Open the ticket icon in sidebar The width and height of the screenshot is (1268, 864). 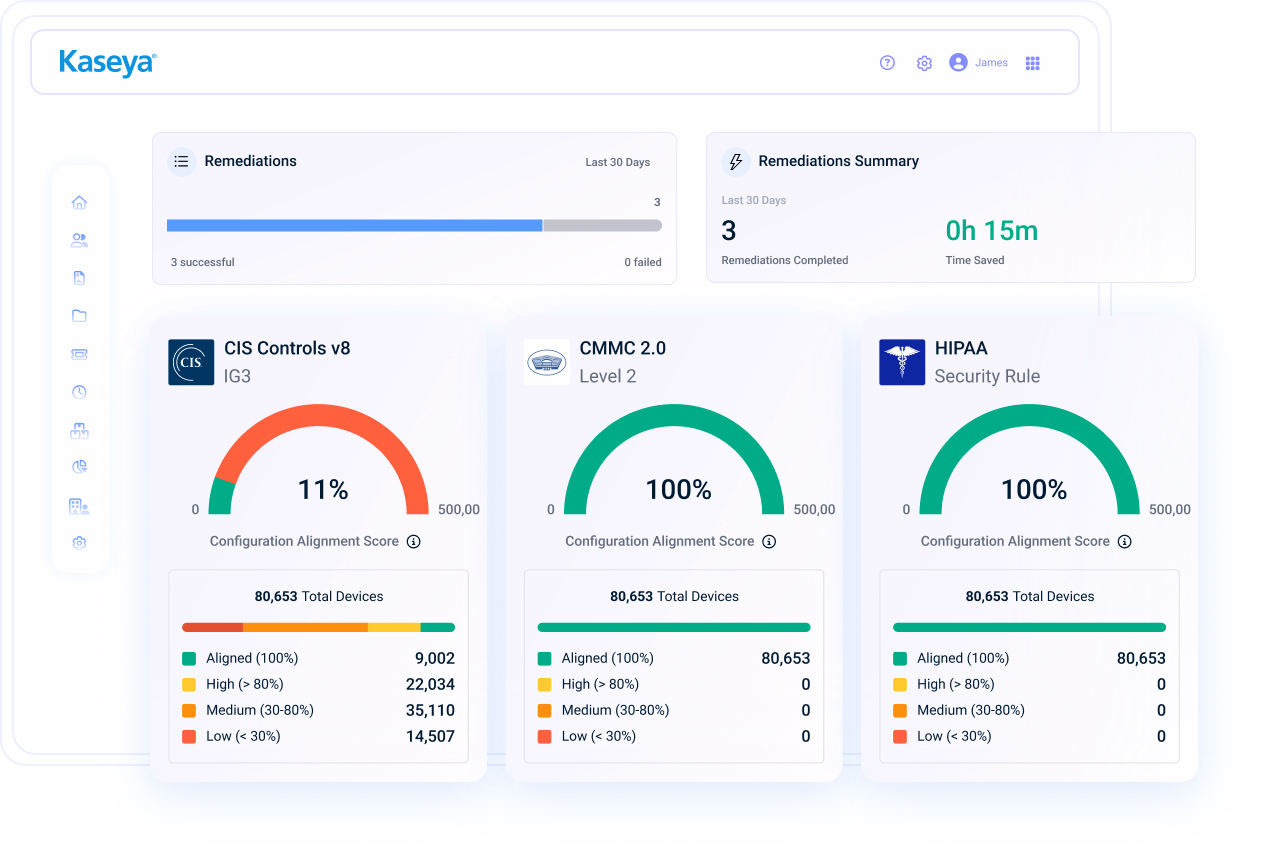[x=79, y=354]
